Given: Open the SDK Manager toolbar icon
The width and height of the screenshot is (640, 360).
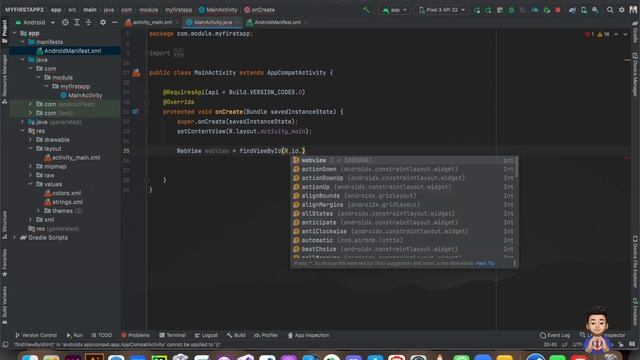Looking at the screenshot, I should [596, 10].
